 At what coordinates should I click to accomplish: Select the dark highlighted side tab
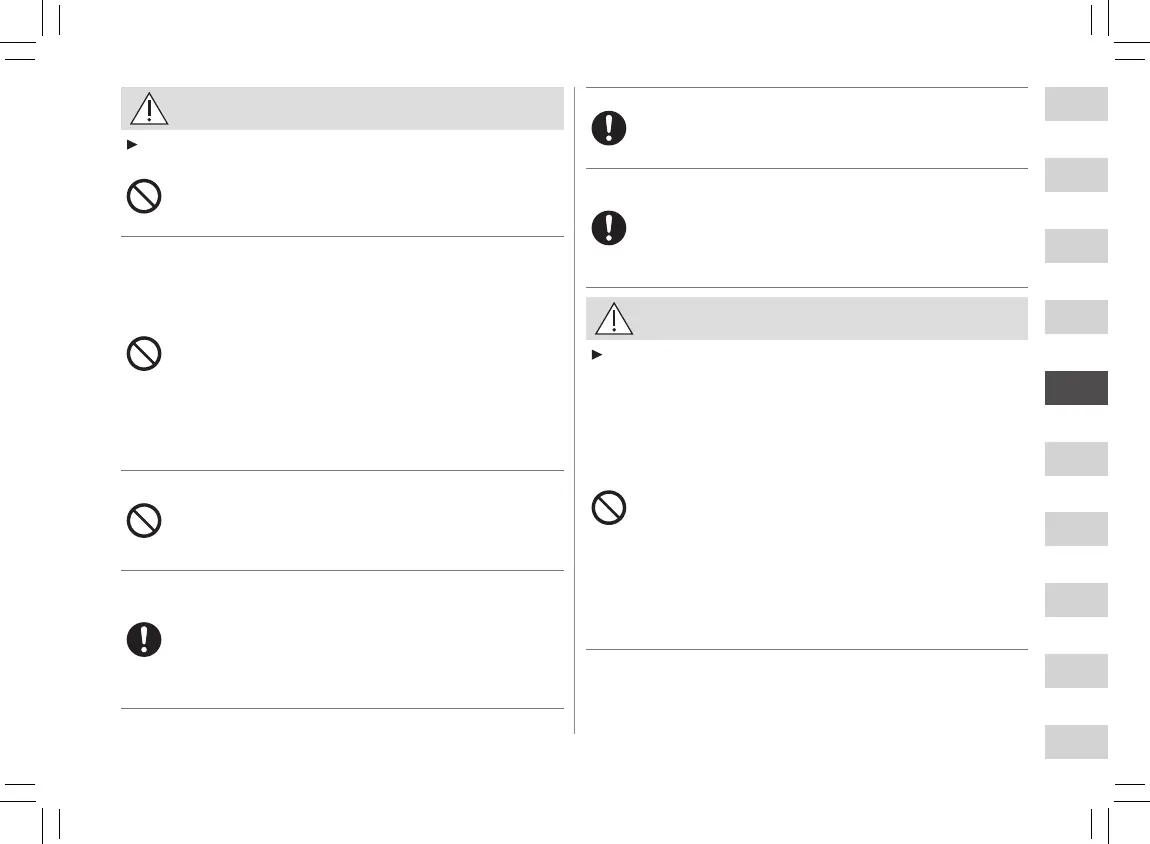pos(1076,388)
